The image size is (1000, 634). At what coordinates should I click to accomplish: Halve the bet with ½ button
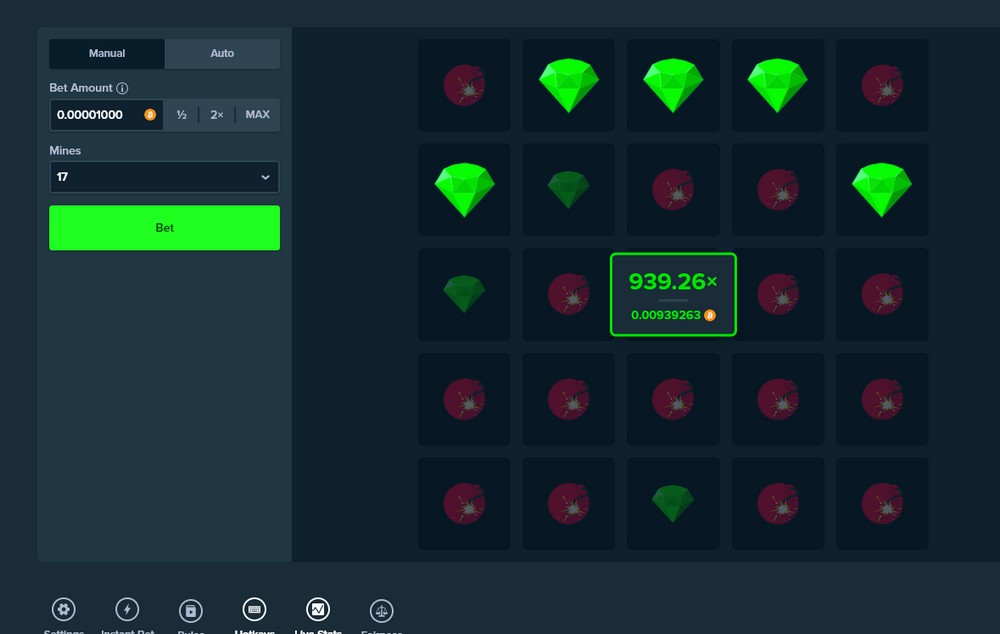(x=182, y=115)
